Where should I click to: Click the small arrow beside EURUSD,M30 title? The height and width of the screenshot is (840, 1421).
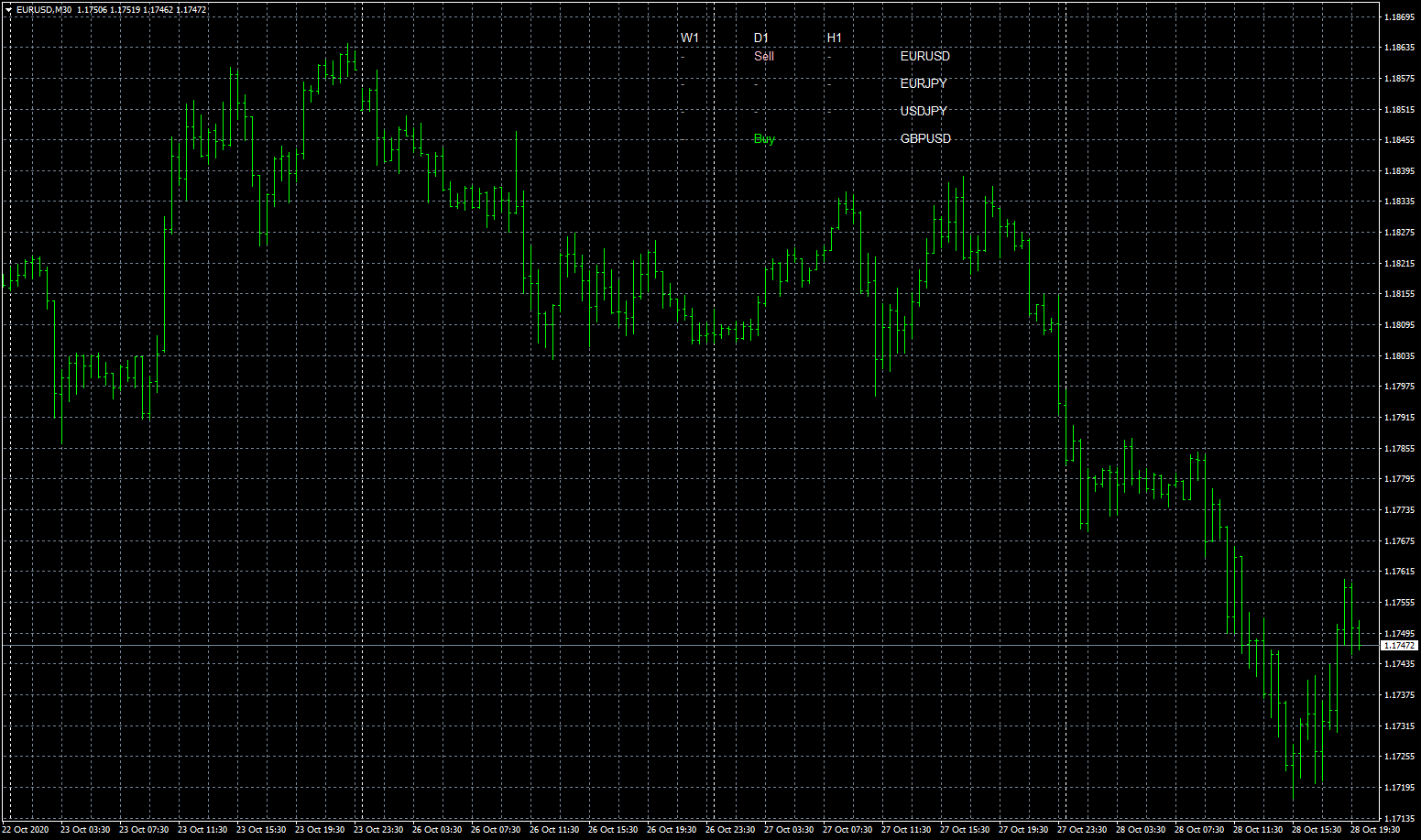[9, 9]
